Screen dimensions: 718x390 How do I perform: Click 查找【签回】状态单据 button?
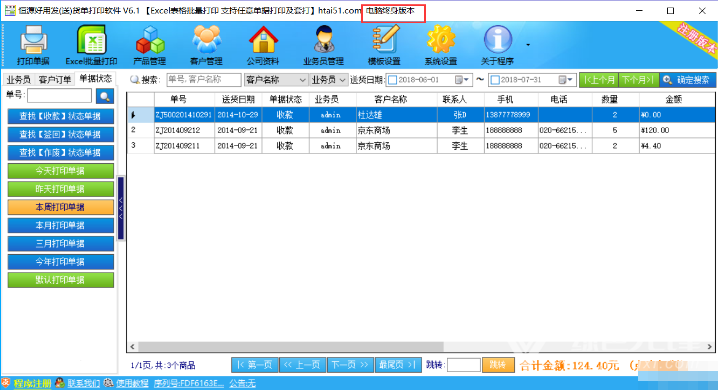point(60,135)
